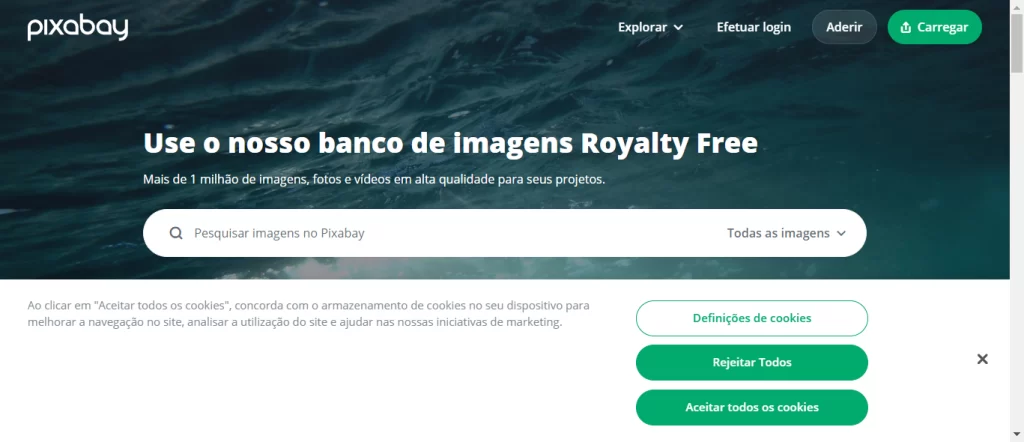Click the Aderir button
This screenshot has height=442, width=1024.
coord(844,27)
